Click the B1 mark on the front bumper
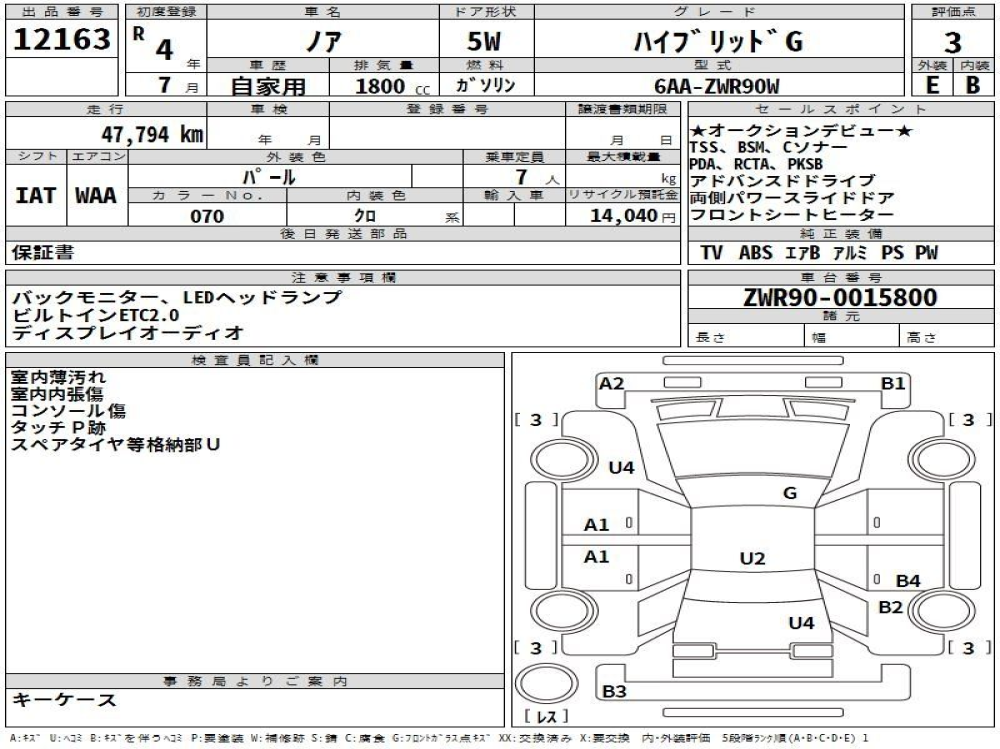Viewport: 1000px width, 749px height. (x=892, y=384)
